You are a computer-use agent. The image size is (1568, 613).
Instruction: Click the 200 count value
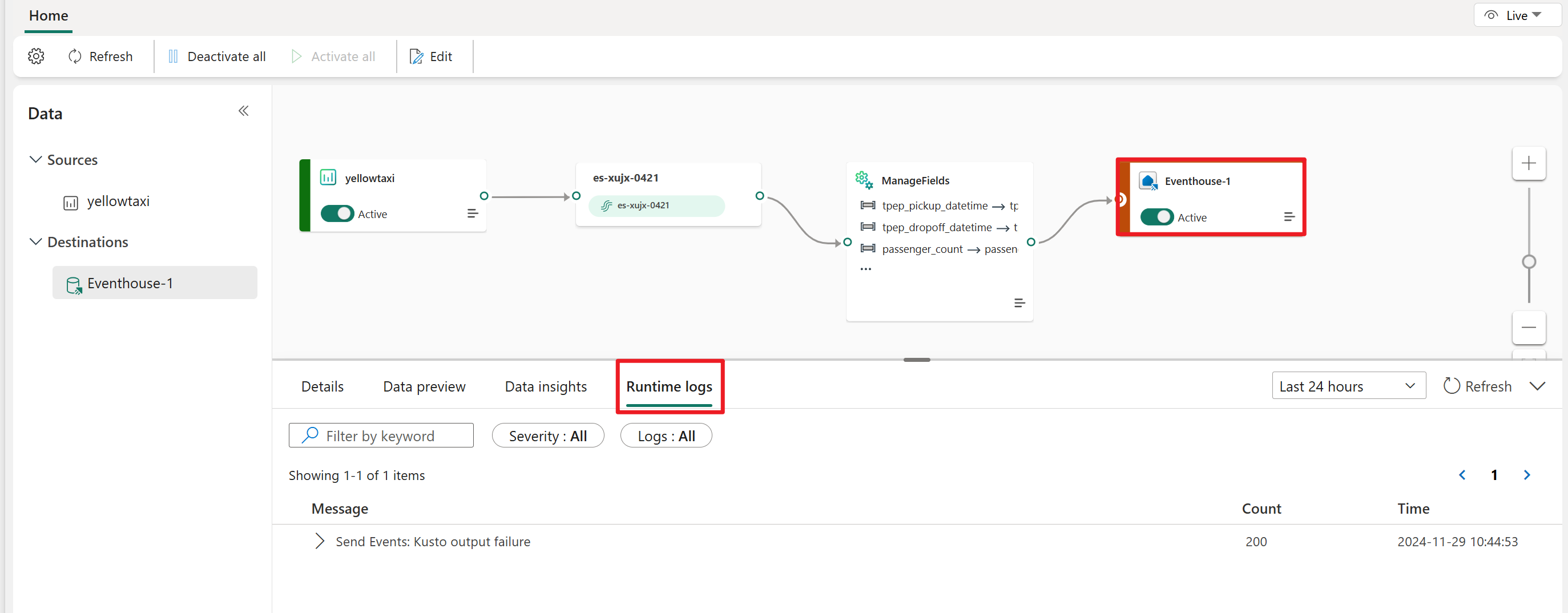[1256, 541]
